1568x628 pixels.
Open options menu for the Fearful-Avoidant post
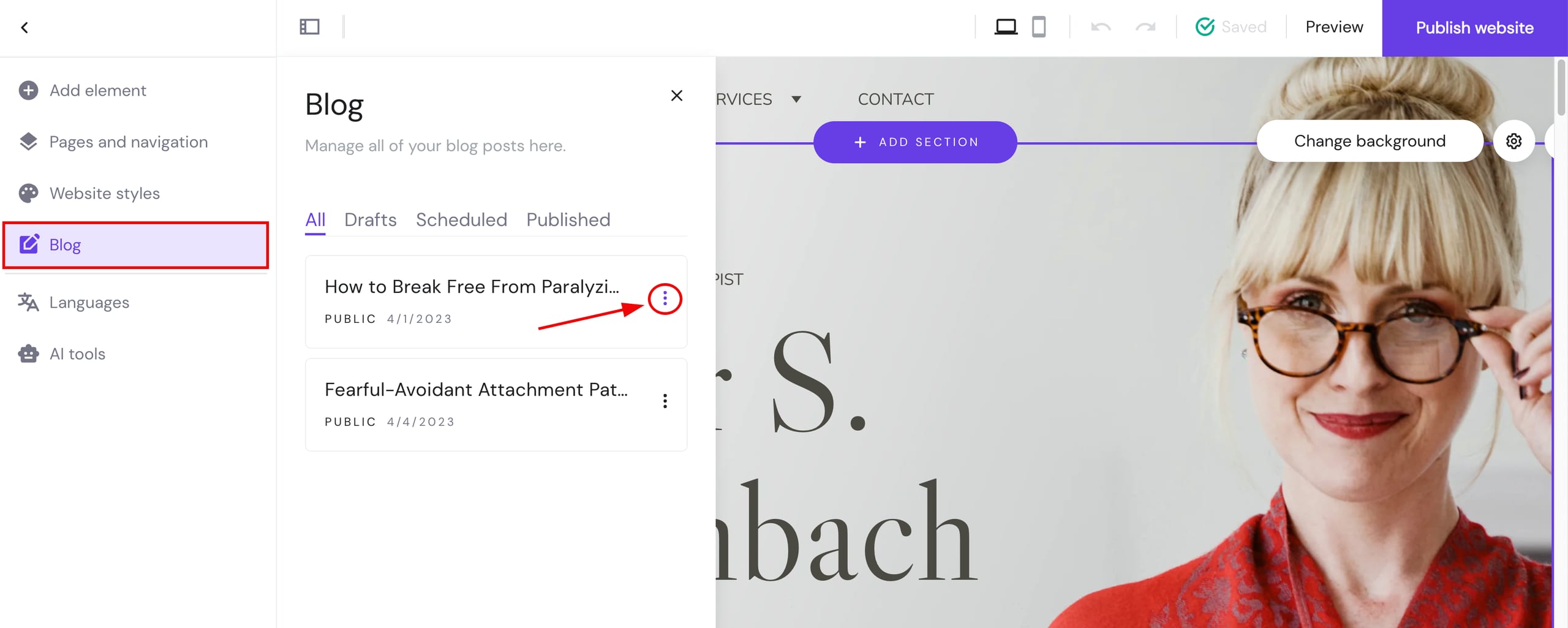pyautogui.click(x=665, y=401)
